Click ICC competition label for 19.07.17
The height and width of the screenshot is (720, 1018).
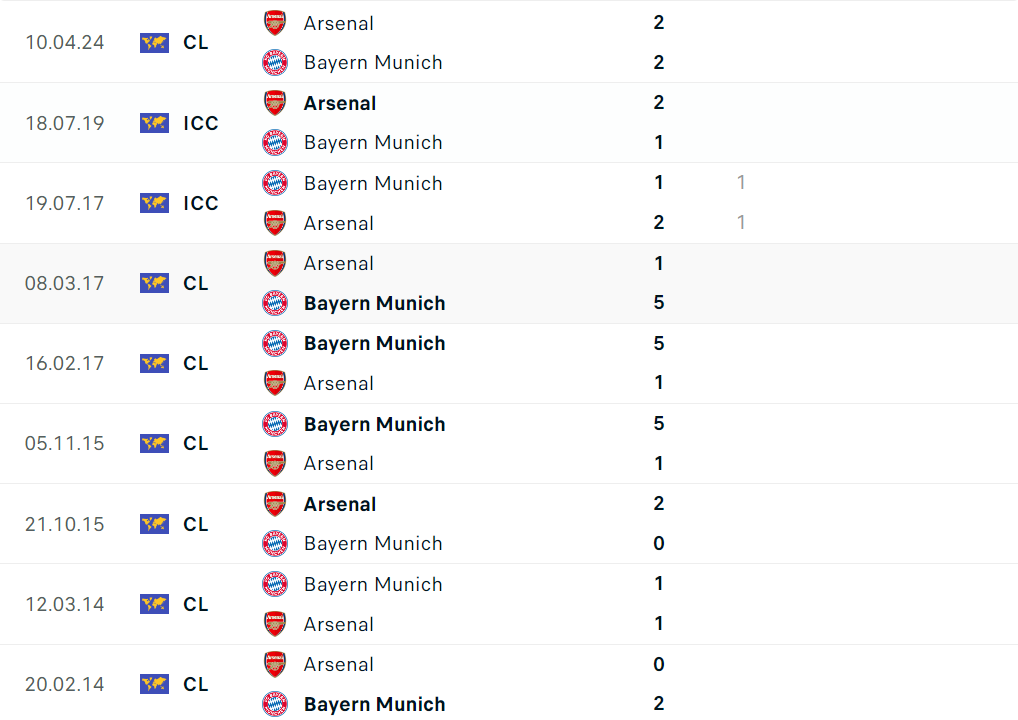point(201,203)
